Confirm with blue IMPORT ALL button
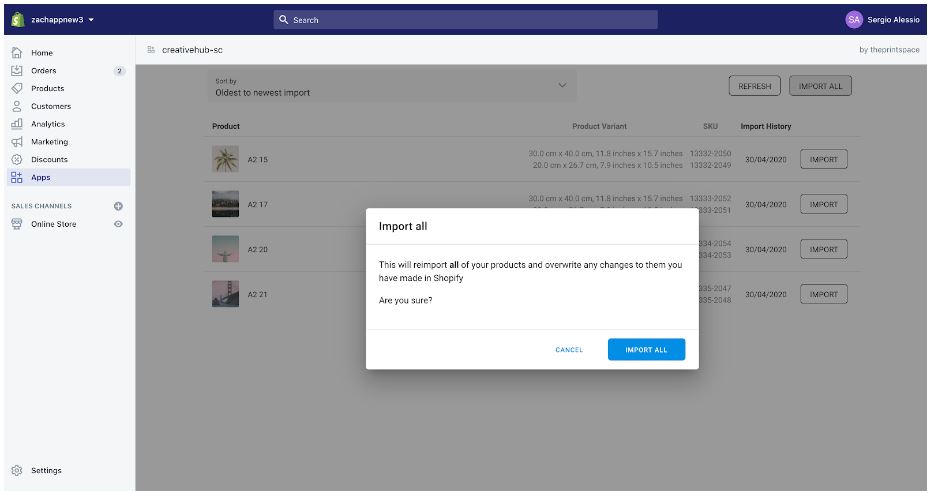This screenshot has width=930, height=494. [646, 350]
